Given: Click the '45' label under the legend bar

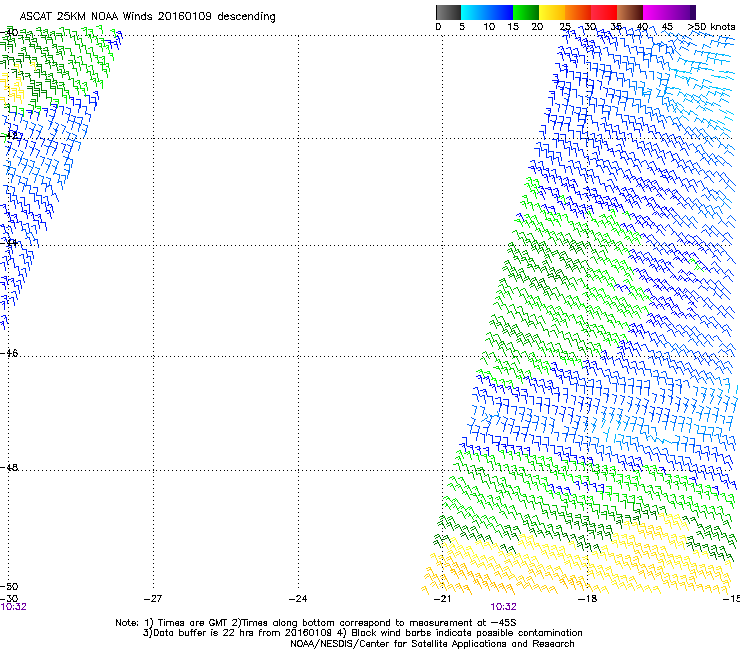Looking at the screenshot, I should coord(667,27).
